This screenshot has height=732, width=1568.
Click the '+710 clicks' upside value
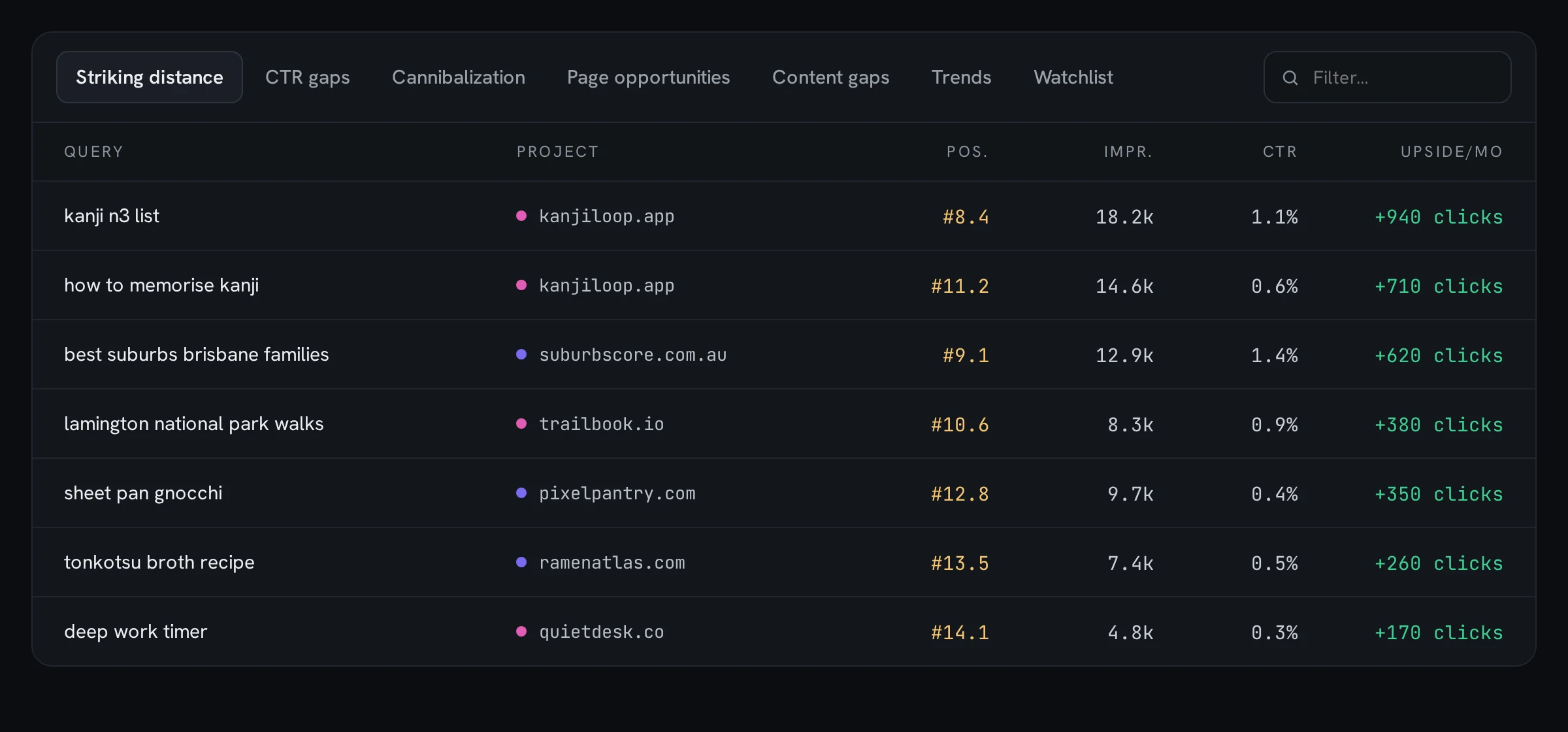[x=1439, y=286]
